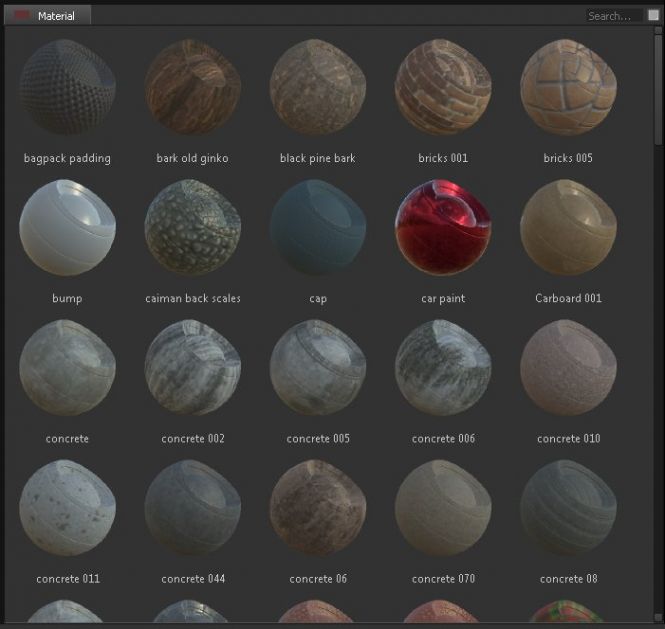
Task: Pick the bricks 005 material sphere
Action: coord(568,87)
